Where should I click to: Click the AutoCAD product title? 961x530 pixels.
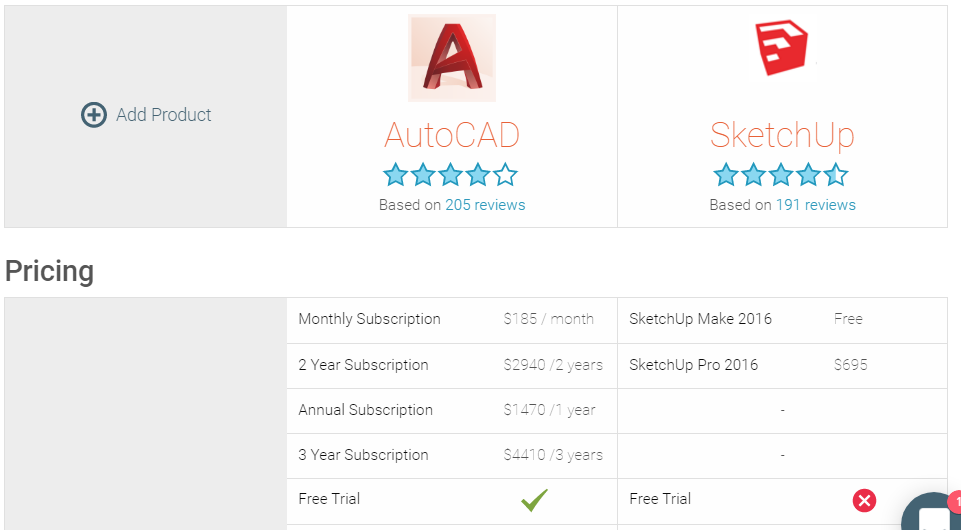click(x=452, y=135)
